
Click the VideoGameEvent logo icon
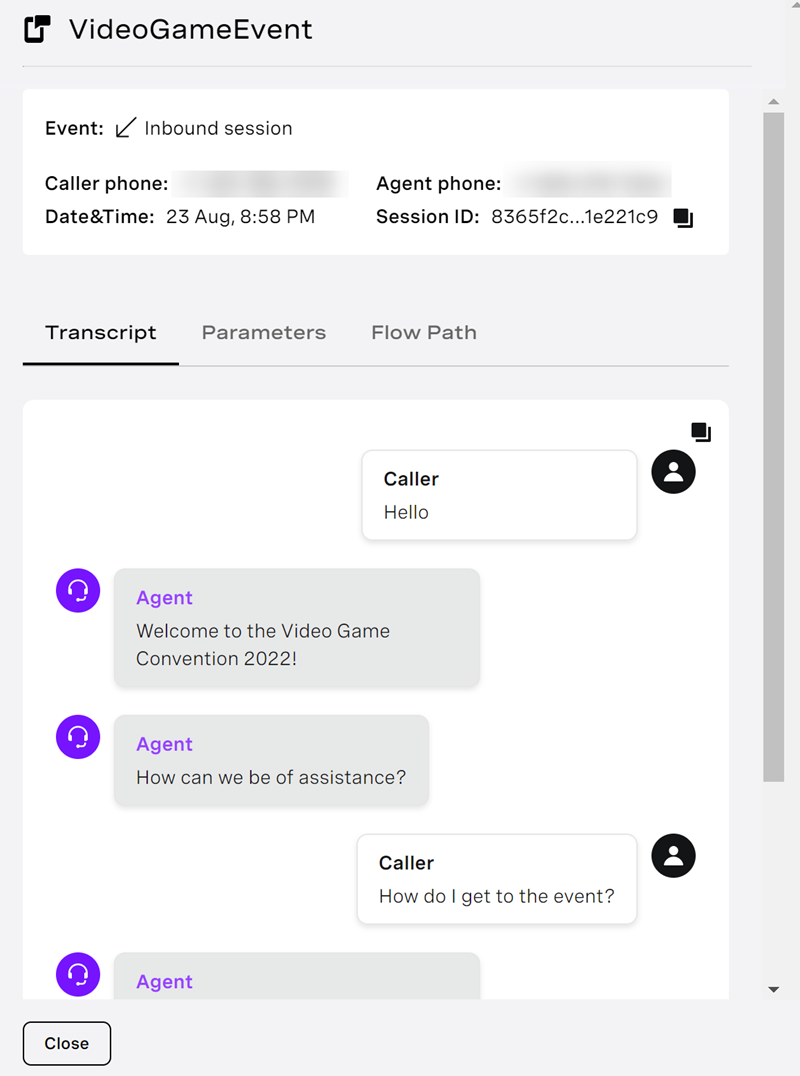click(38, 29)
